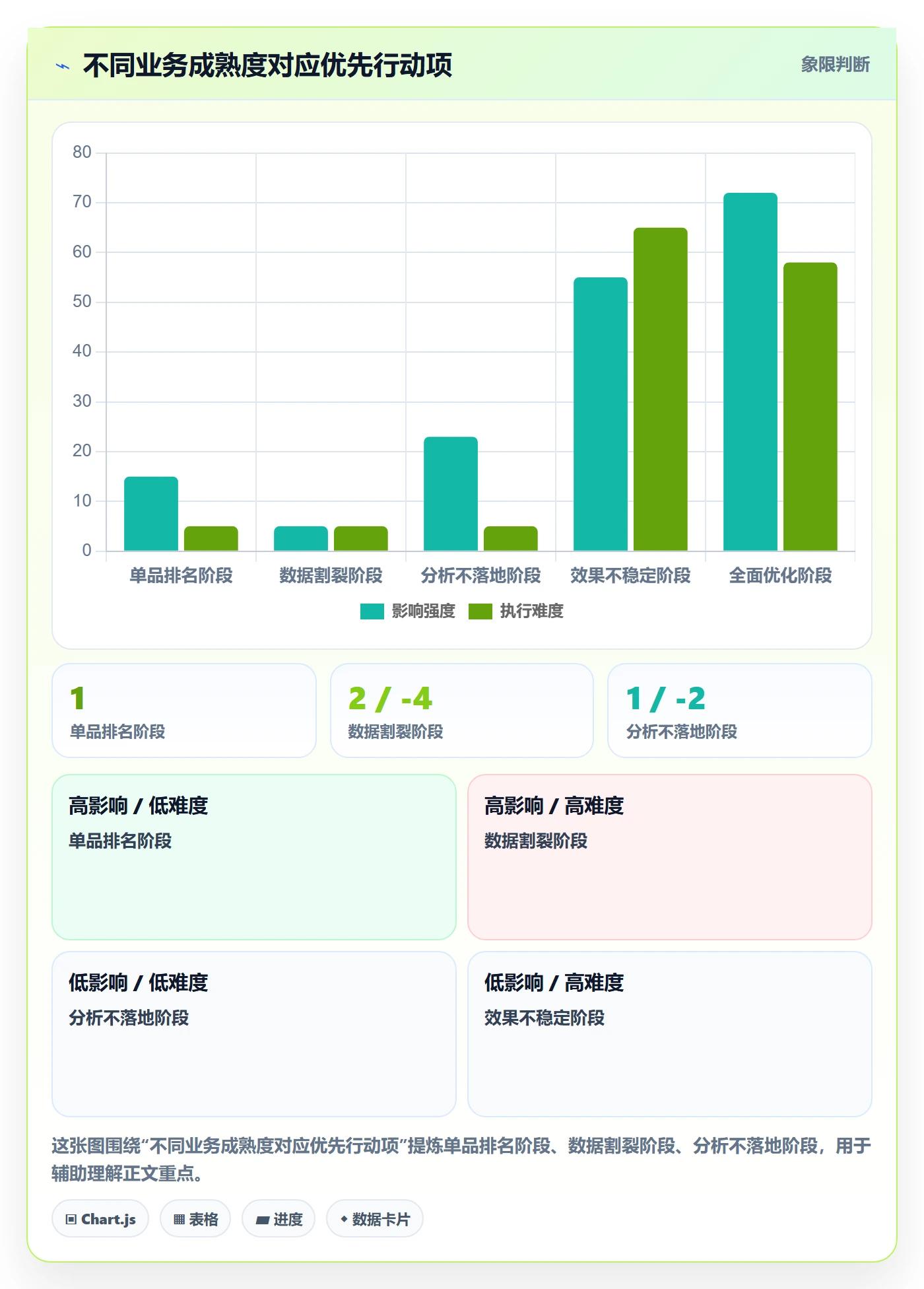924x1289 pixels.
Task: Select the 进度 tag chip
Action: click(x=279, y=1219)
